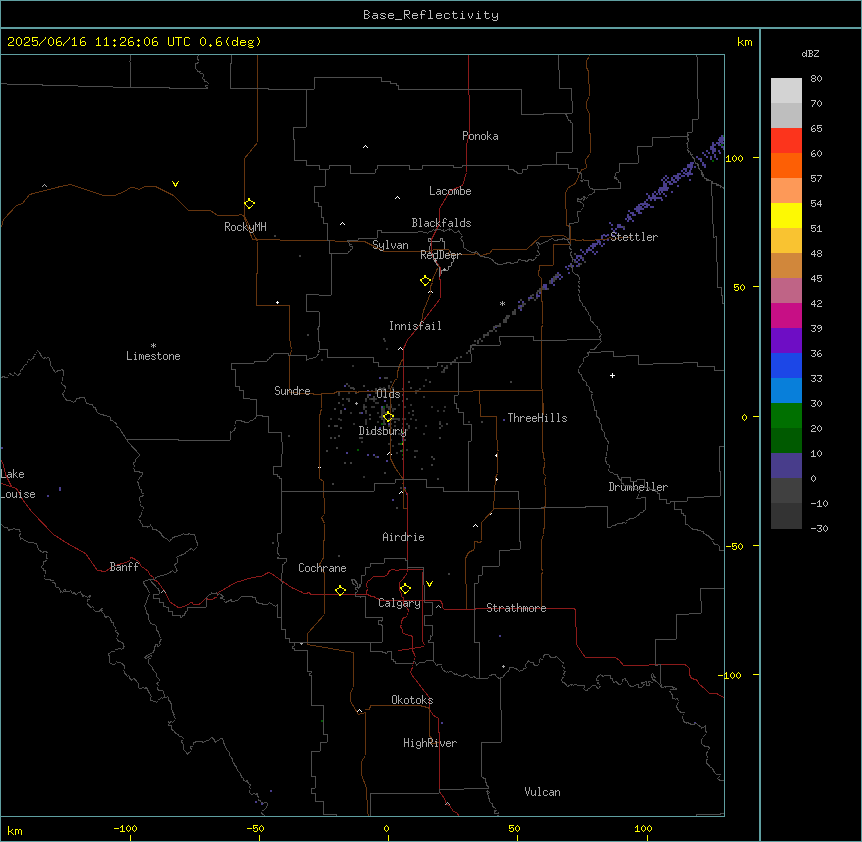Click the Louise label at the left edge

click(18, 494)
